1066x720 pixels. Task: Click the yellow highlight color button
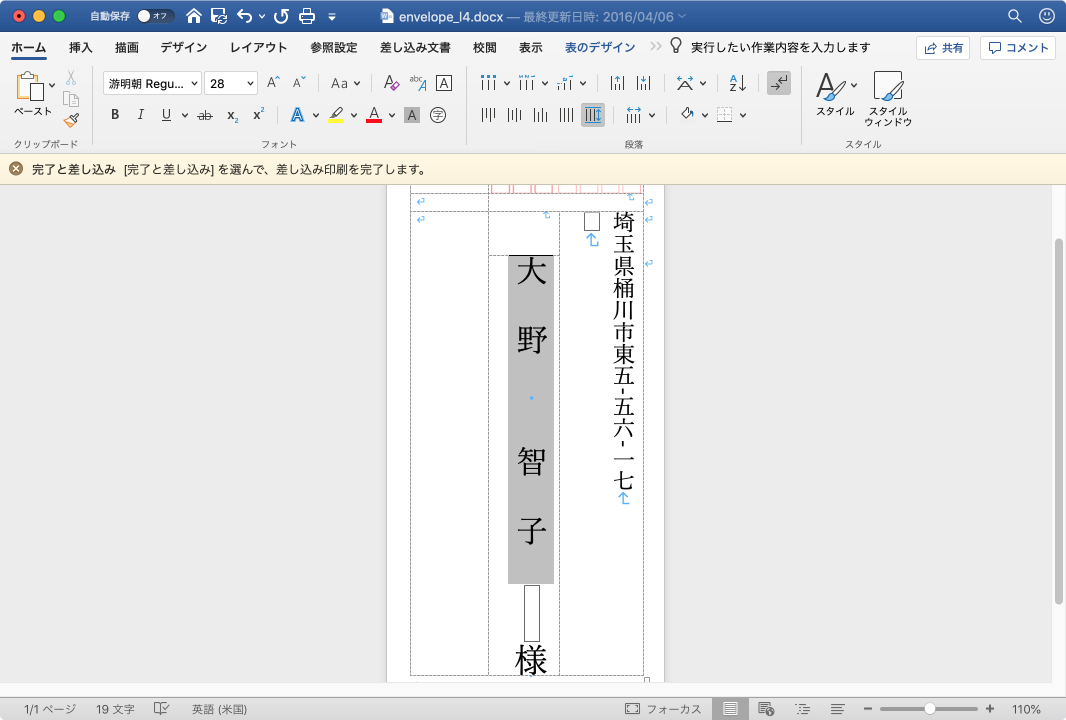[335, 115]
